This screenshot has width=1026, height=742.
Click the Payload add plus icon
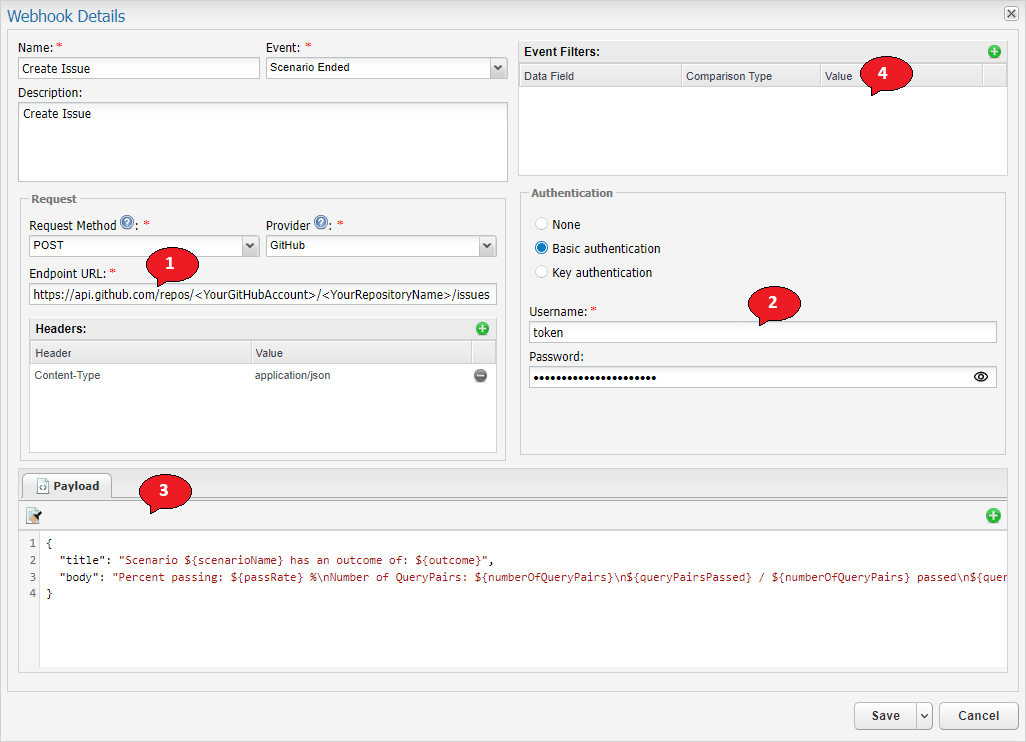coord(993,516)
